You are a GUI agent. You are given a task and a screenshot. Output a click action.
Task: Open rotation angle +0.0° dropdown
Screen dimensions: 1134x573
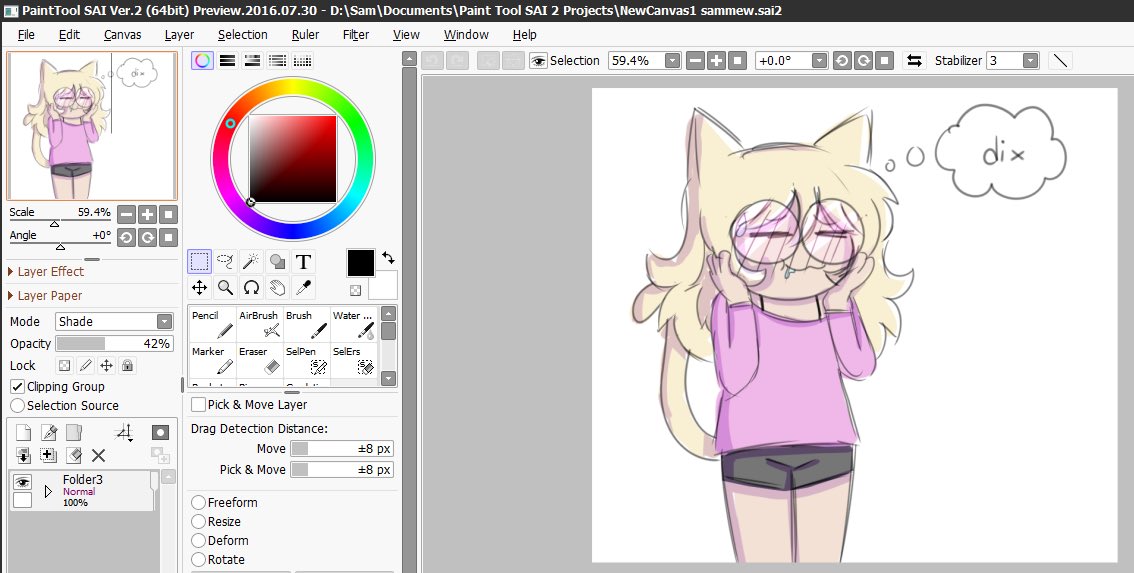pyautogui.click(x=819, y=61)
